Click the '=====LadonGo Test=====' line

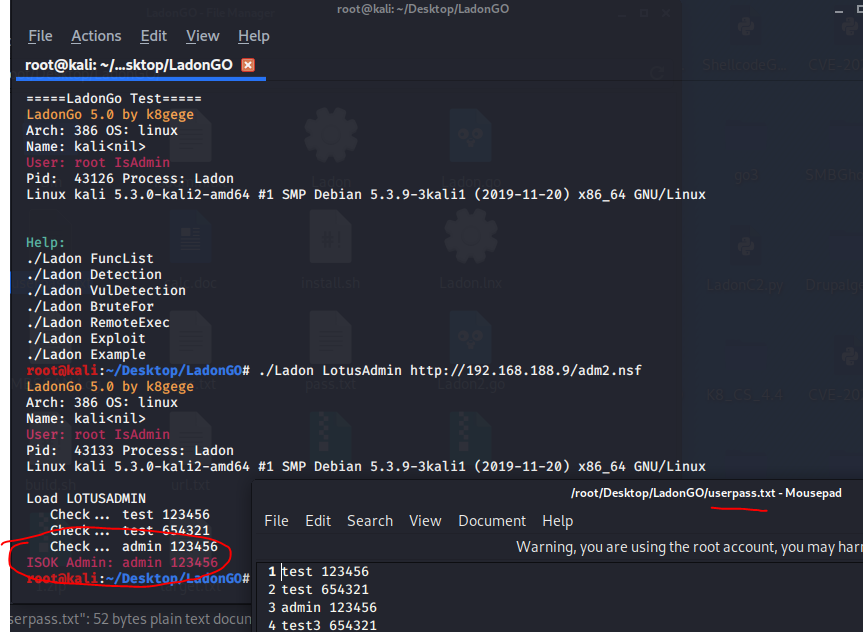(x=114, y=99)
